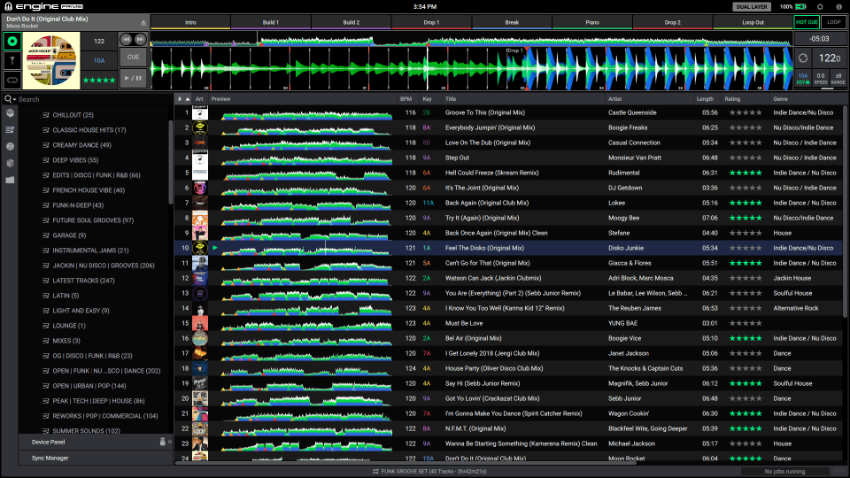The height and width of the screenshot is (478, 850).
Task: Skip to next track in the deck
Action: pos(140,40)
